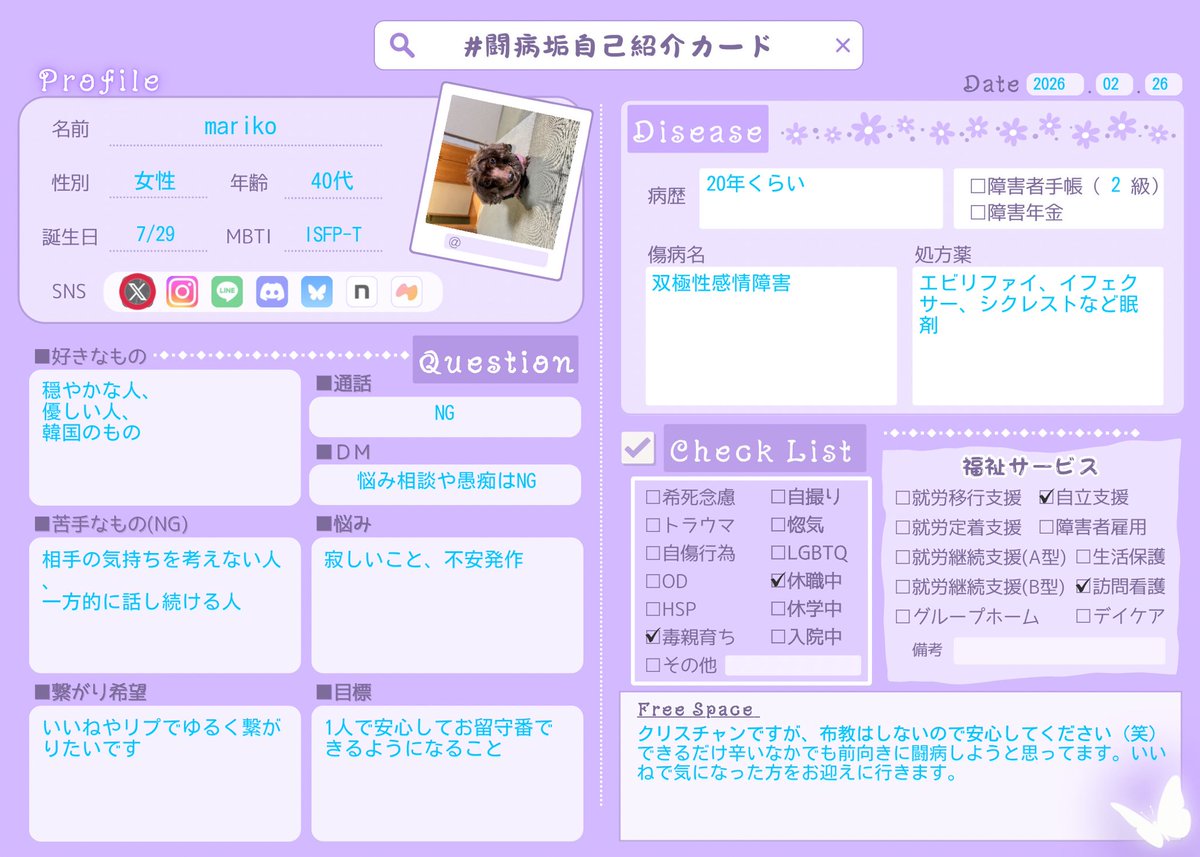Select the Discord icon
This screenshot has width=1200, height=857.
[271, 291]
